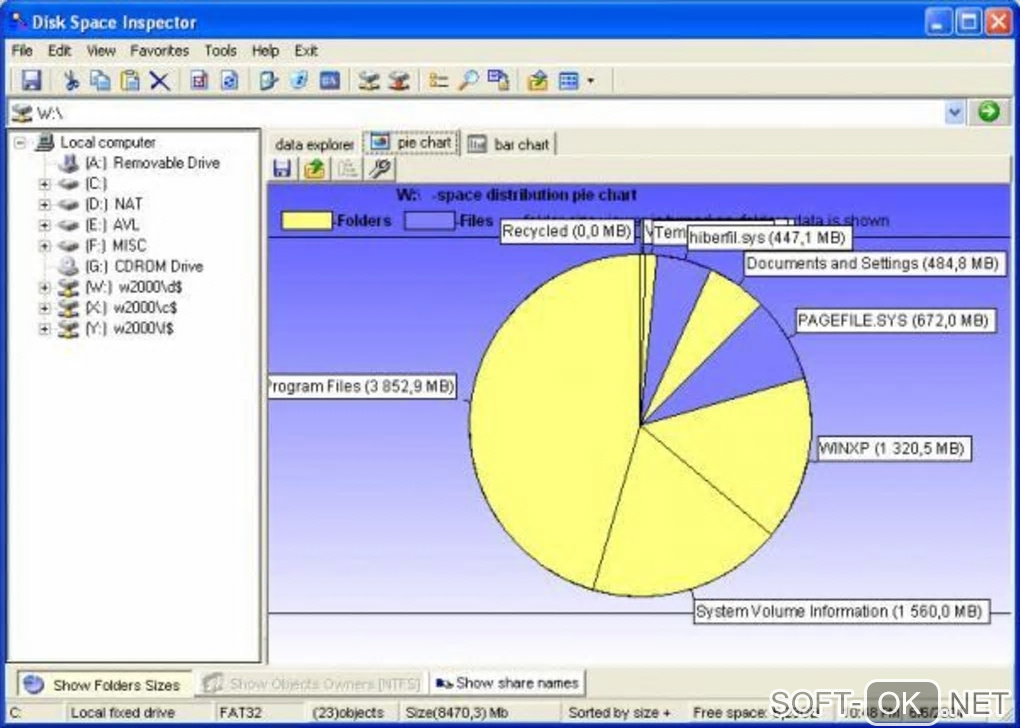Click the FAT32 status bar entry
The height and width of the screenshot is (728, 1020).
coord(240,713)
